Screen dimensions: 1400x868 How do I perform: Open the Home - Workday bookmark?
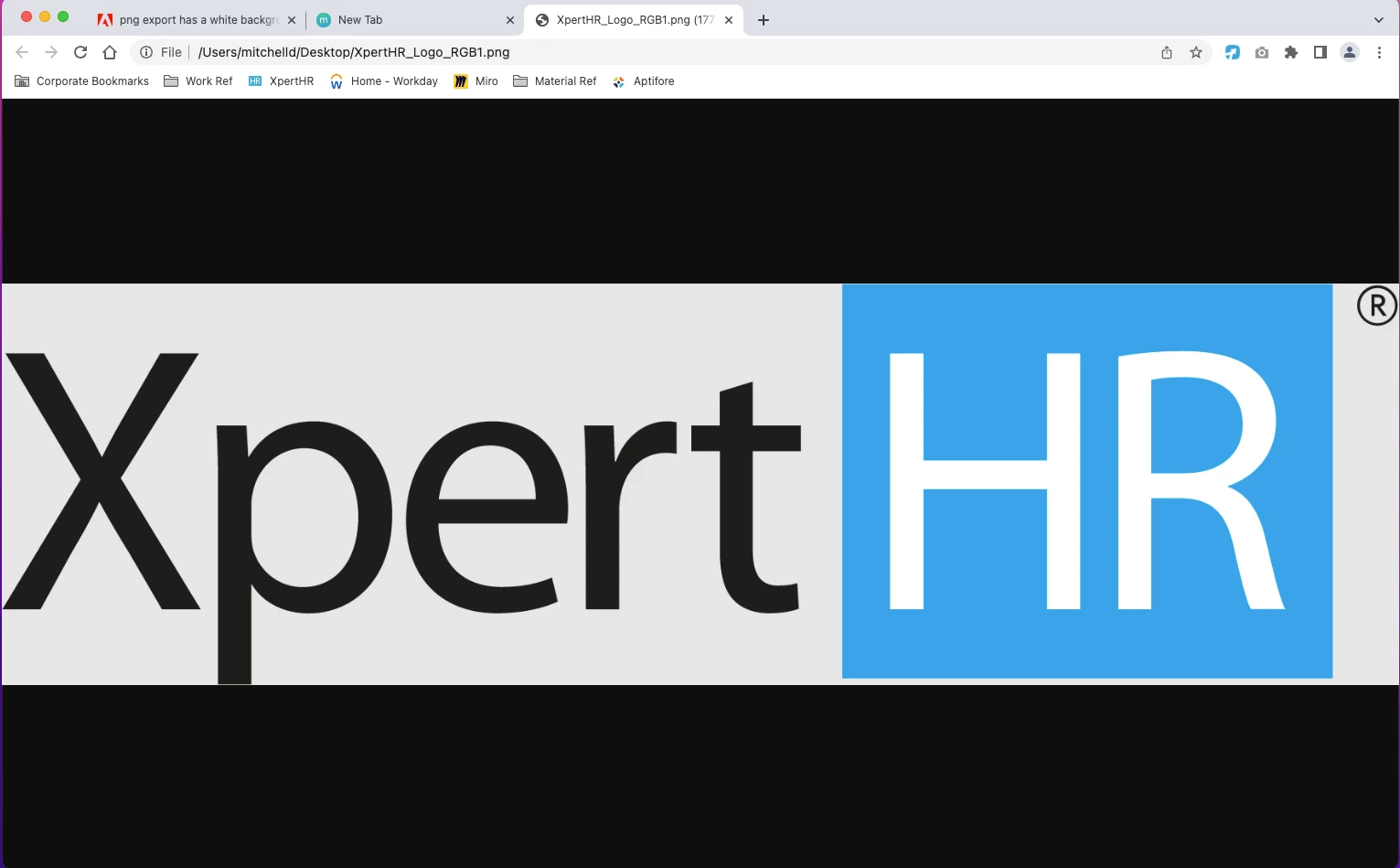coord(384,81)
